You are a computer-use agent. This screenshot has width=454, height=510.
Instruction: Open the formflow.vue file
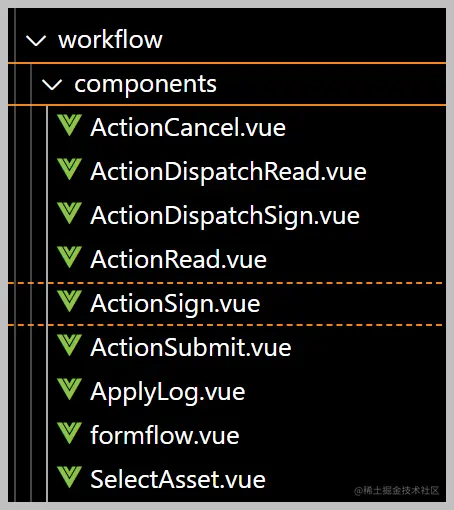(165, 435)
